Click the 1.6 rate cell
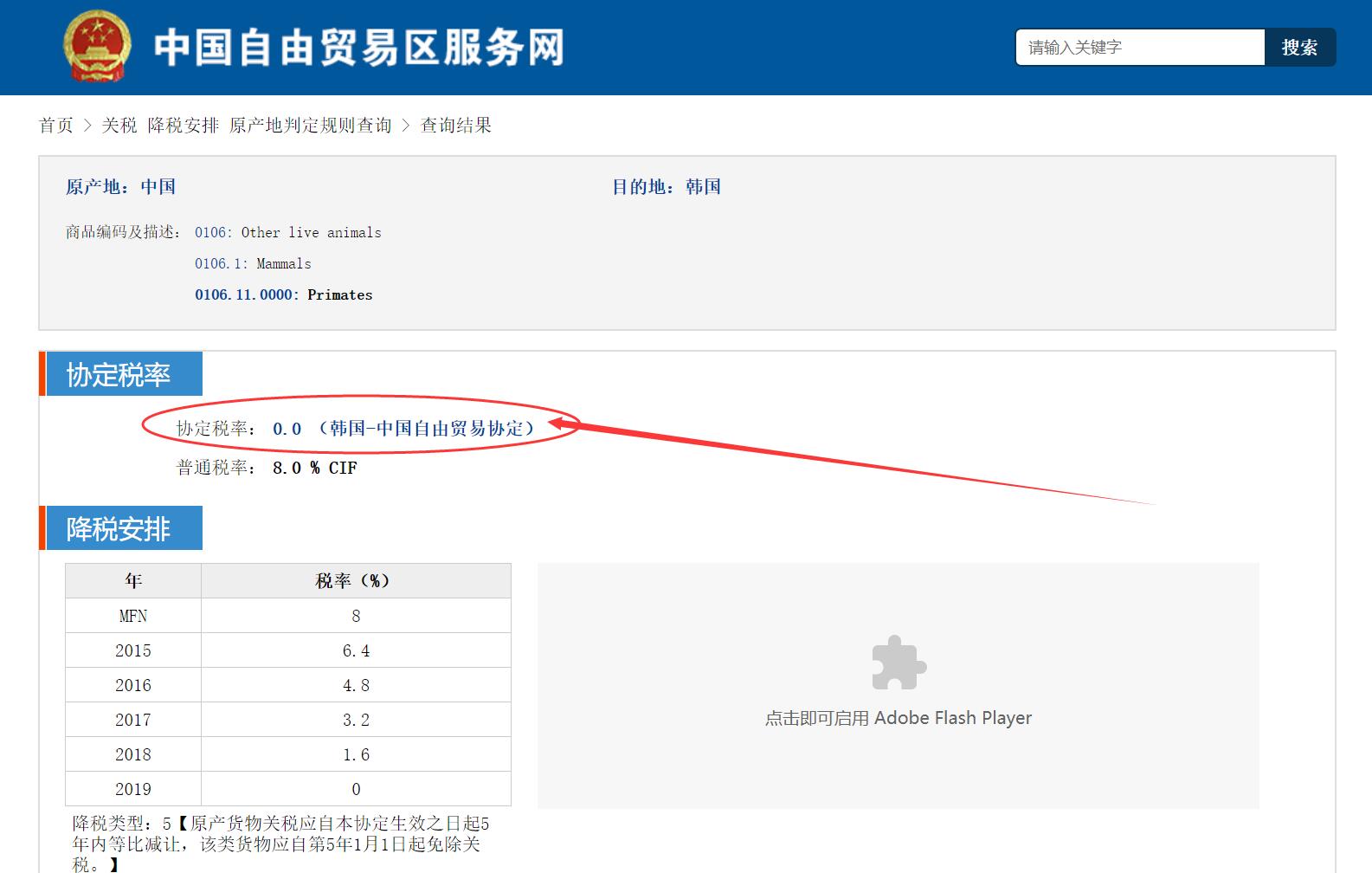 pos(356,754)
